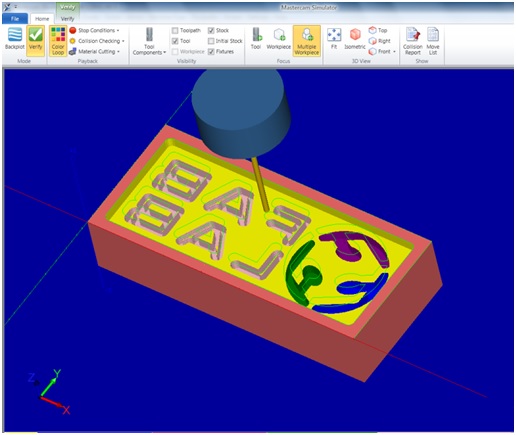Focus on Tool in Focus group
516x435 pixels.
click(x=256, y=38)
